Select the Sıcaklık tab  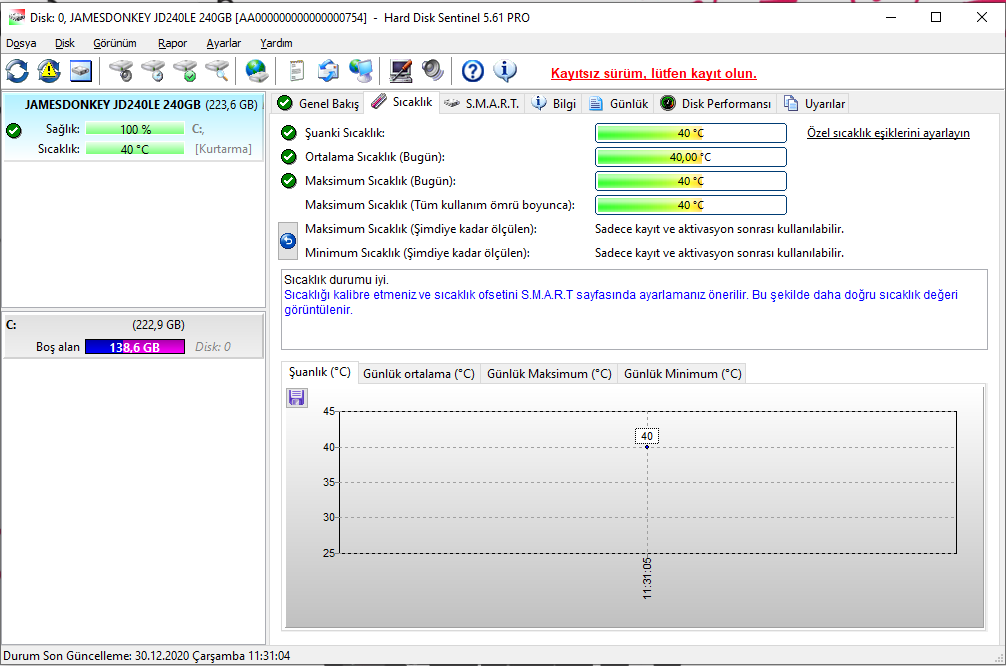point(402,102)
